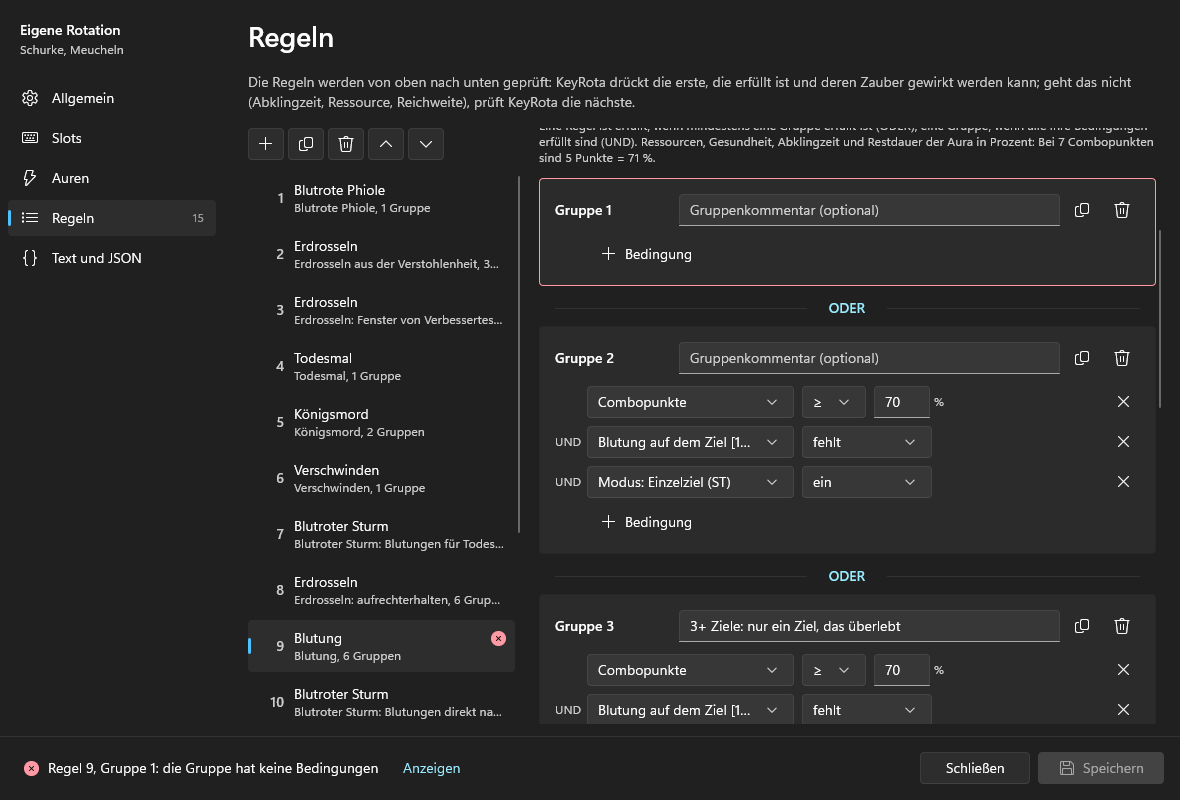Screen dimensions: 1180x800
Task: Click the Speichern button
Action: point(1102,768)
